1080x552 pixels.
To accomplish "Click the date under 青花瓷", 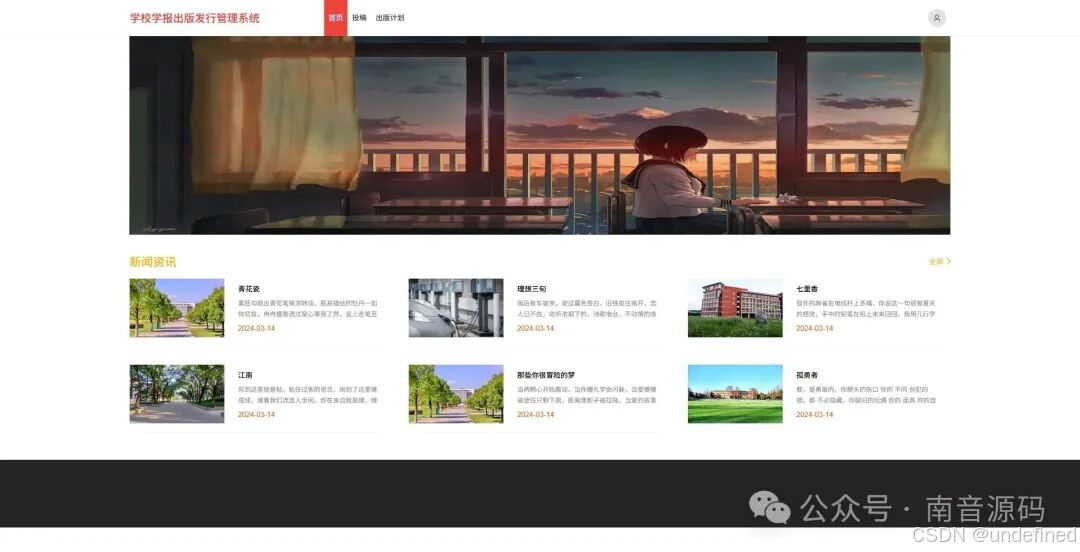I will point(256,328).
